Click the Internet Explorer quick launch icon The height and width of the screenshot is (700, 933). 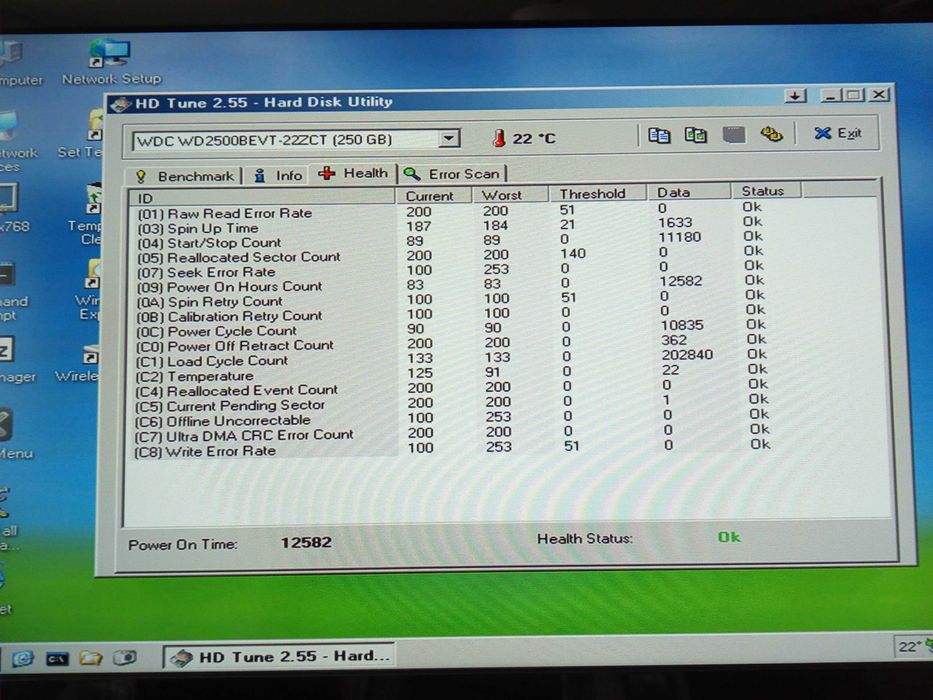pyautogui.click(x=23, y=658)
